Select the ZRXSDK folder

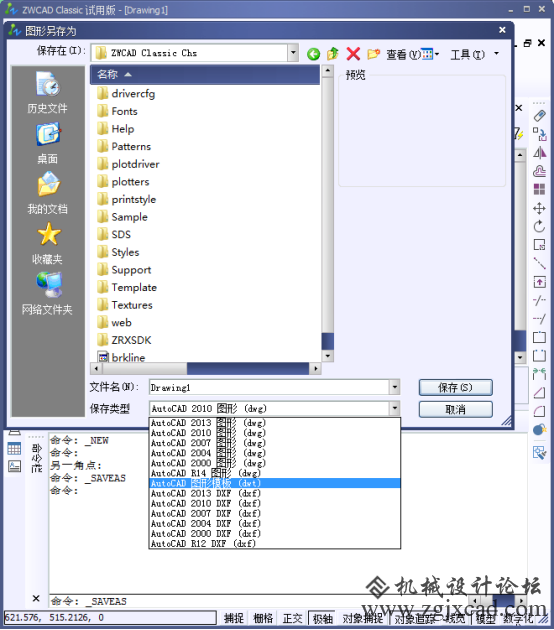[x=124, y=340]
